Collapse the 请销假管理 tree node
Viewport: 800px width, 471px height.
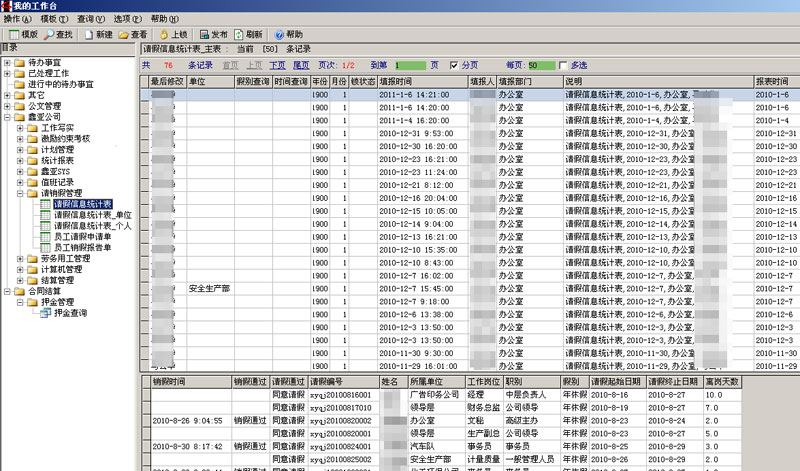pyautogui.click(x=20, y=193)
